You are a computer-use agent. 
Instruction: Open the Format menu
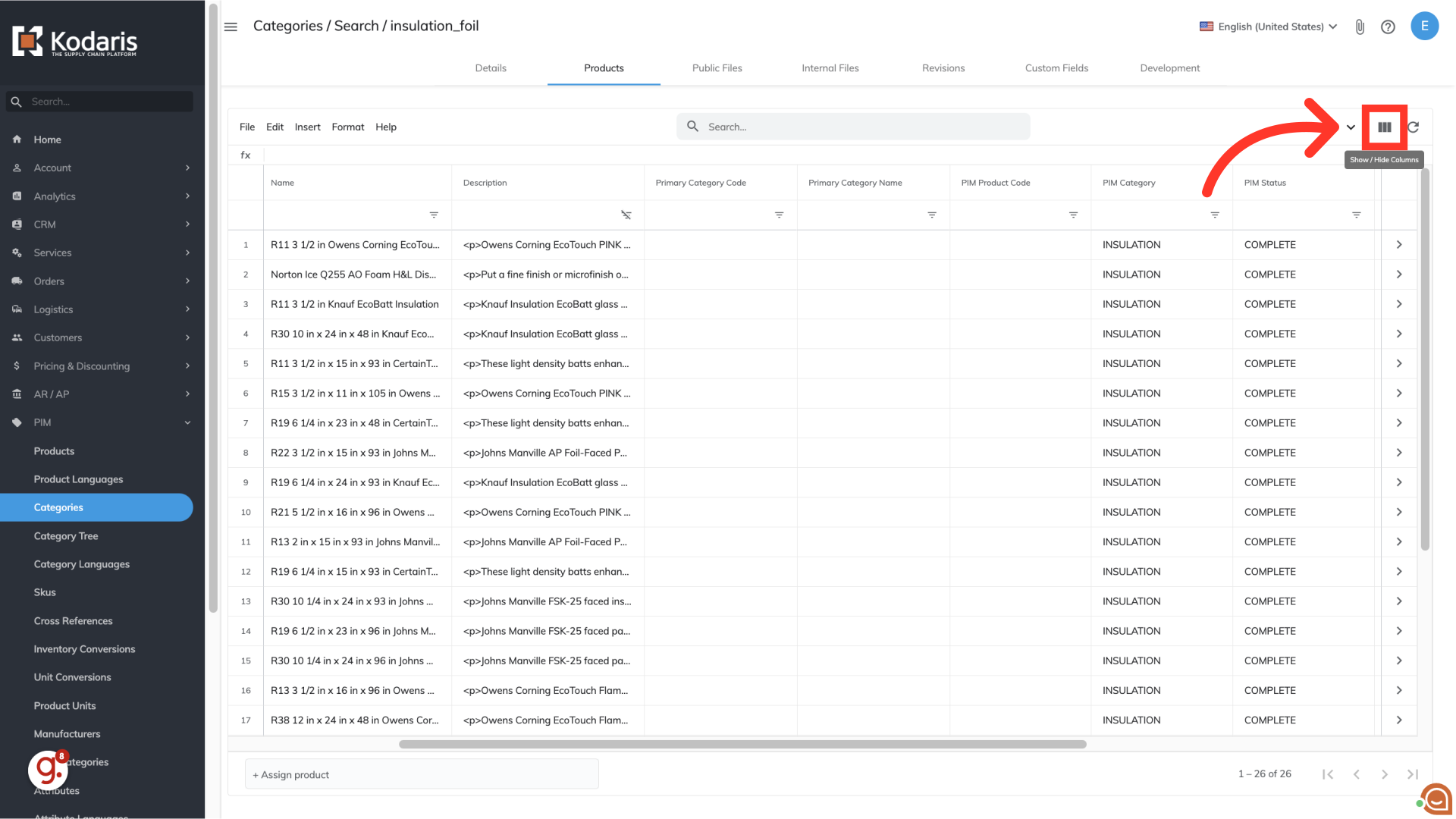click(x=347, y=127)
